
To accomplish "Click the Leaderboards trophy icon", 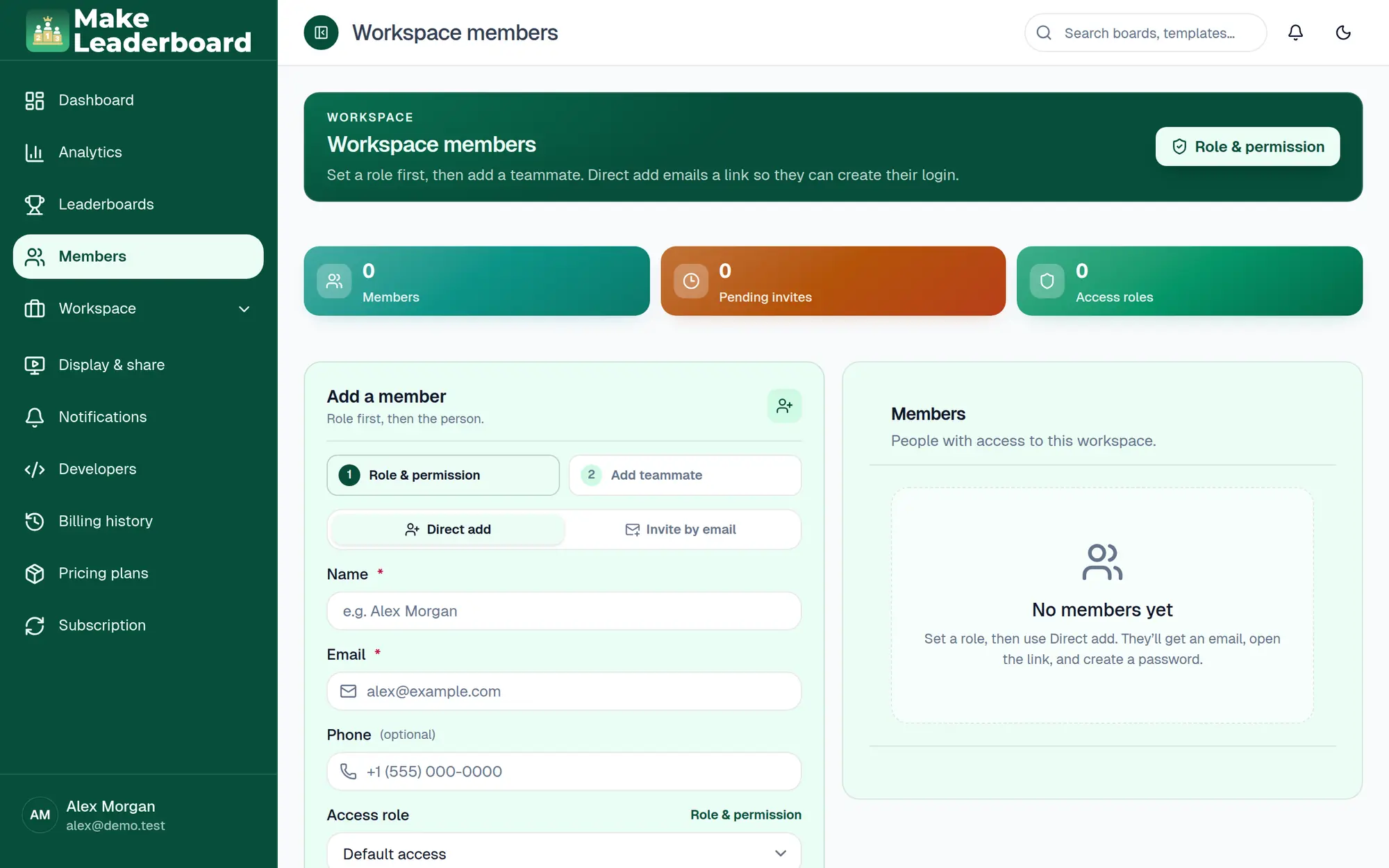I will [35, 205].
